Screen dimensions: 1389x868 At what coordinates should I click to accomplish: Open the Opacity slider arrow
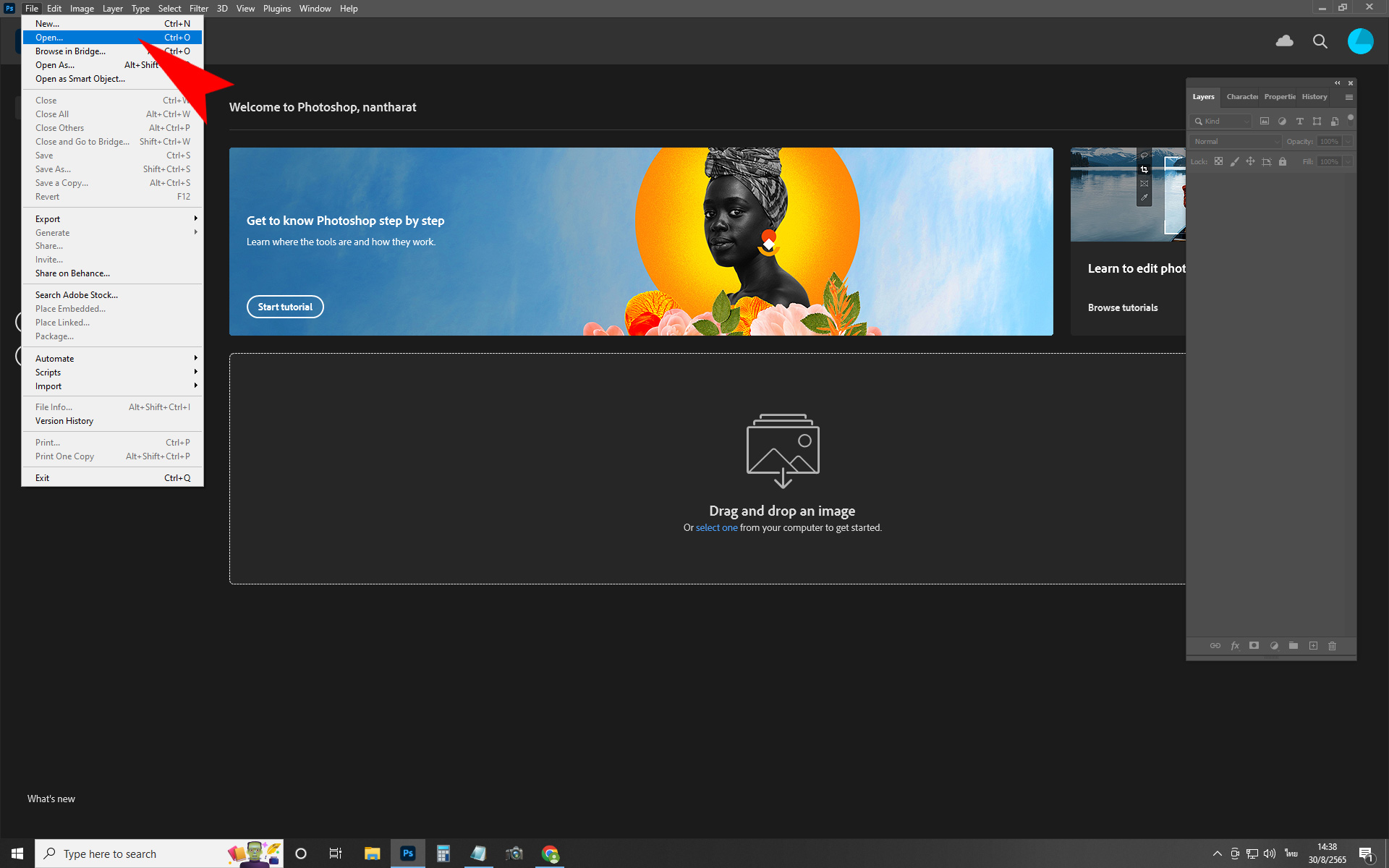click(x=1348, y=142)
